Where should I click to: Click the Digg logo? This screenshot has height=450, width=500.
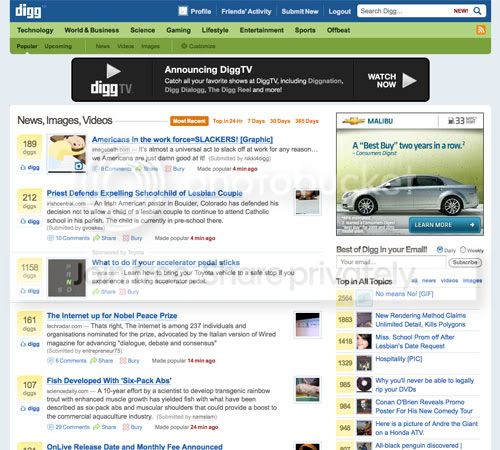pyautogui.click(x=28, y=11)
